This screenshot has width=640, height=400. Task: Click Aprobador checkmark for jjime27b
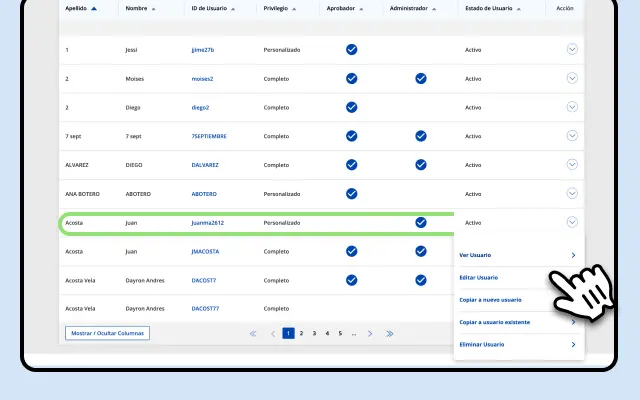(351, 49)
